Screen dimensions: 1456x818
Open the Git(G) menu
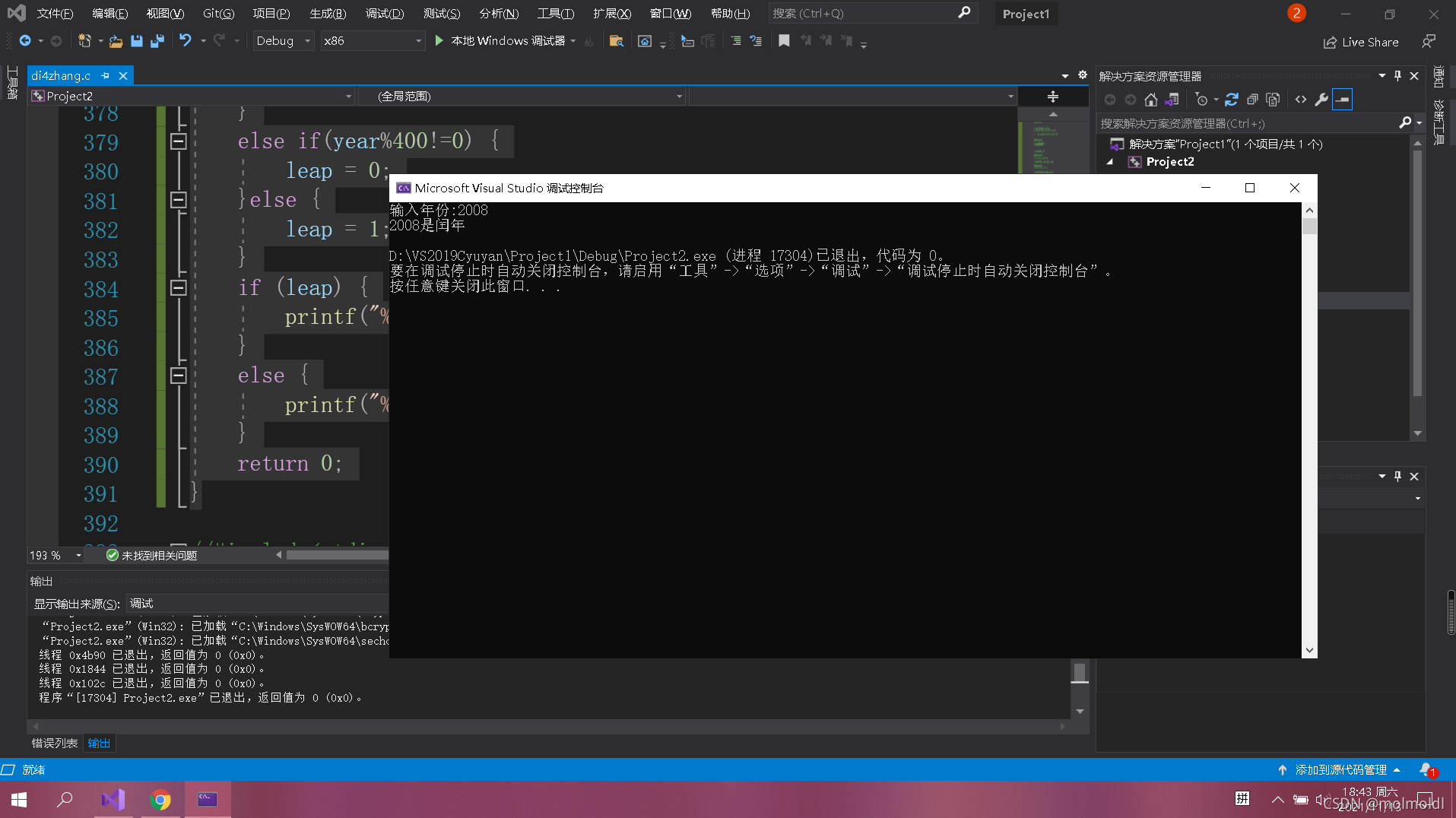219,14
